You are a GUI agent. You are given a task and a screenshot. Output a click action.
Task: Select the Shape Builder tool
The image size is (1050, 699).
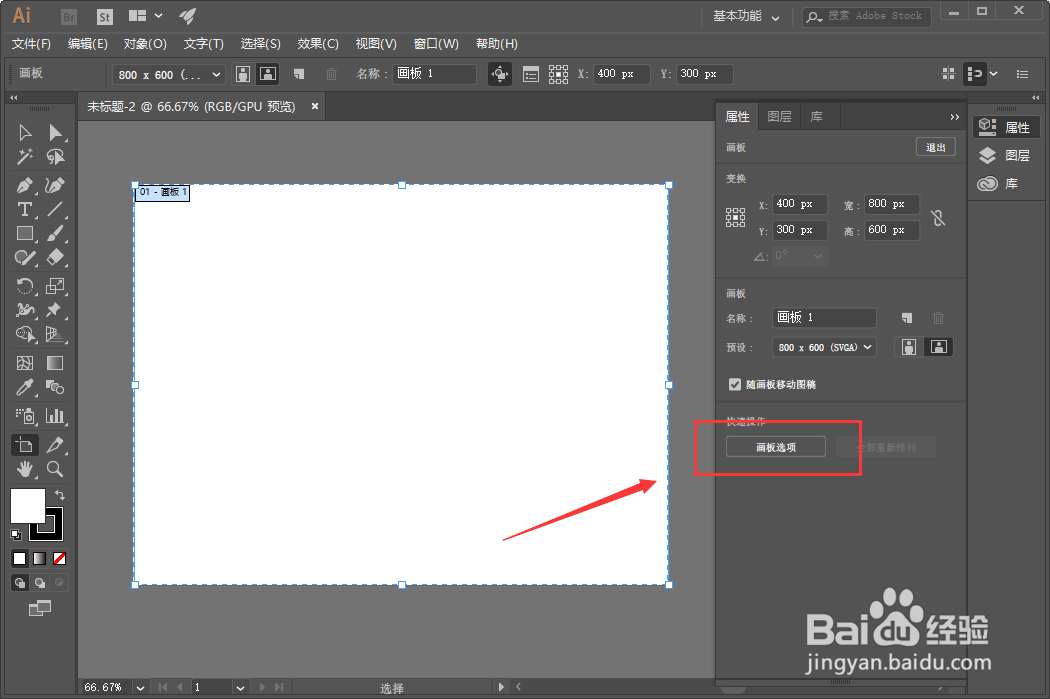25,334
